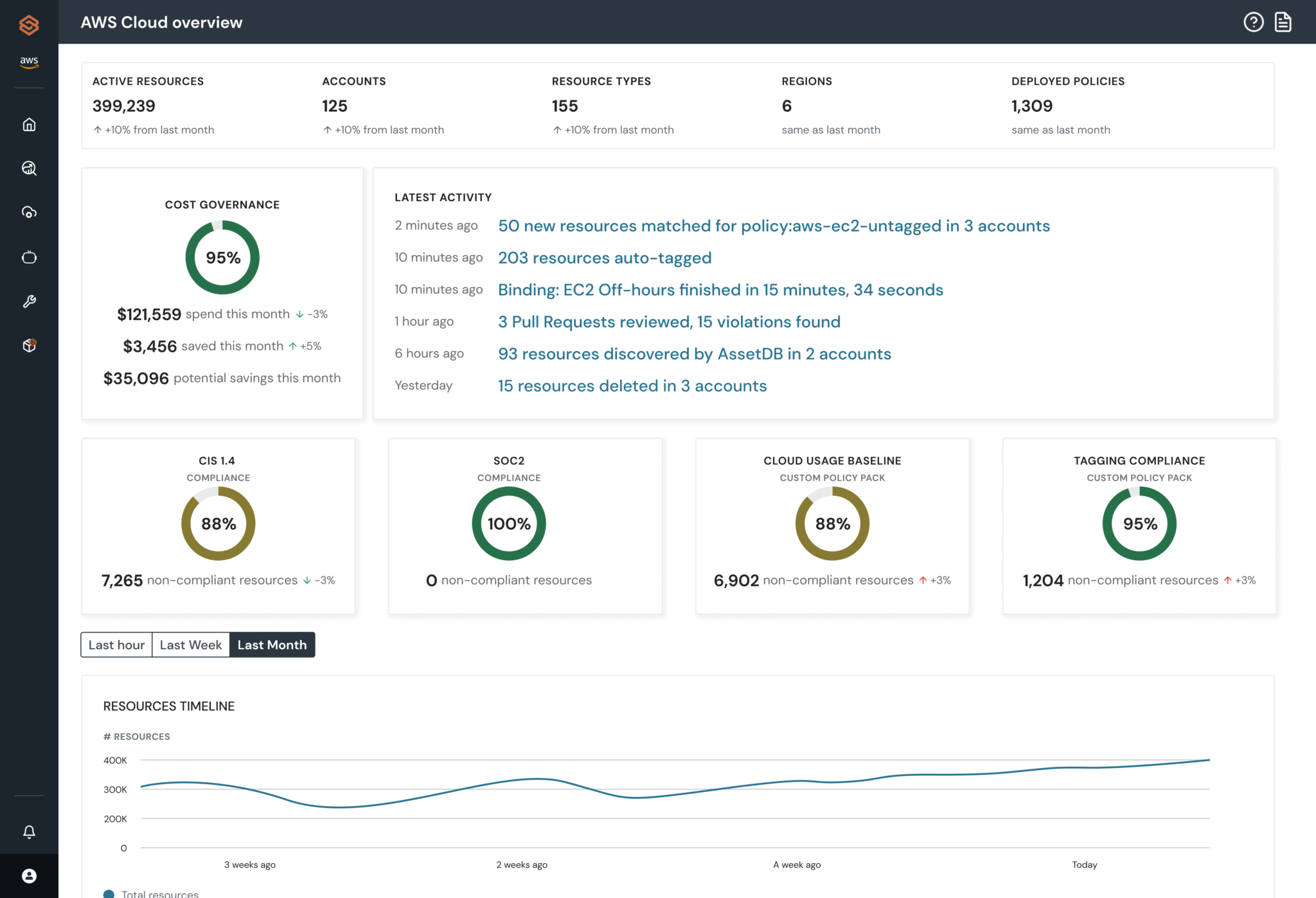Click the user profile avatar at bottom left
This screenshot has width=1316, height=898.
pyautogui.click(x=29, y=876)
